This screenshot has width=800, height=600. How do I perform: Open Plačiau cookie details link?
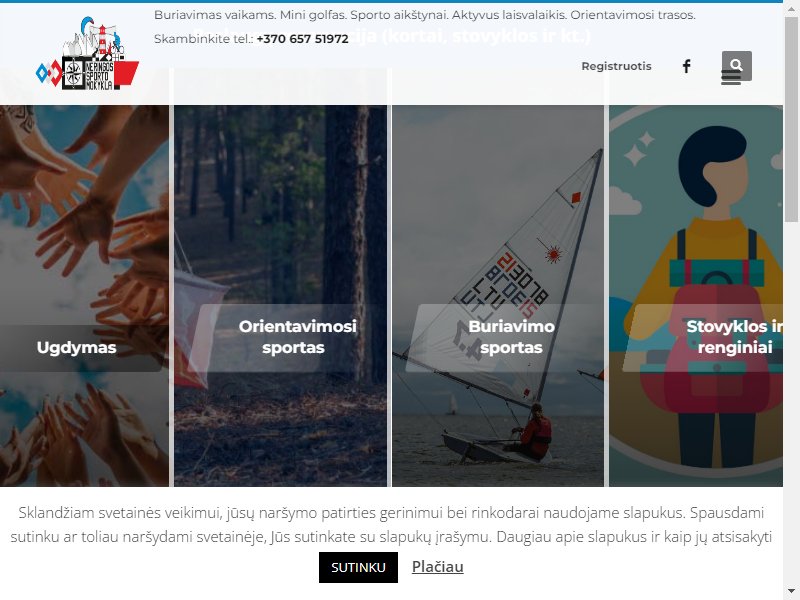click(438, 566)
